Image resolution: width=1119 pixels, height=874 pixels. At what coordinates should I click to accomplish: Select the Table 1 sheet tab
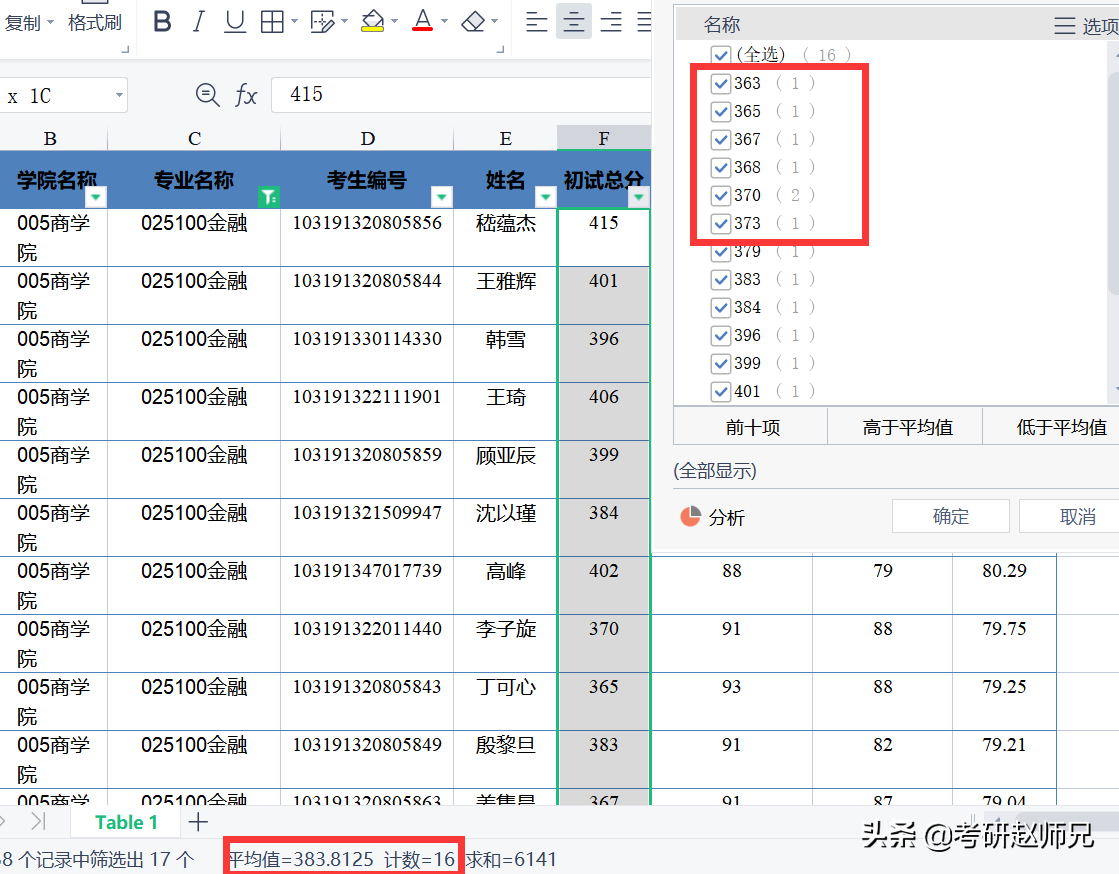point(125,822)
